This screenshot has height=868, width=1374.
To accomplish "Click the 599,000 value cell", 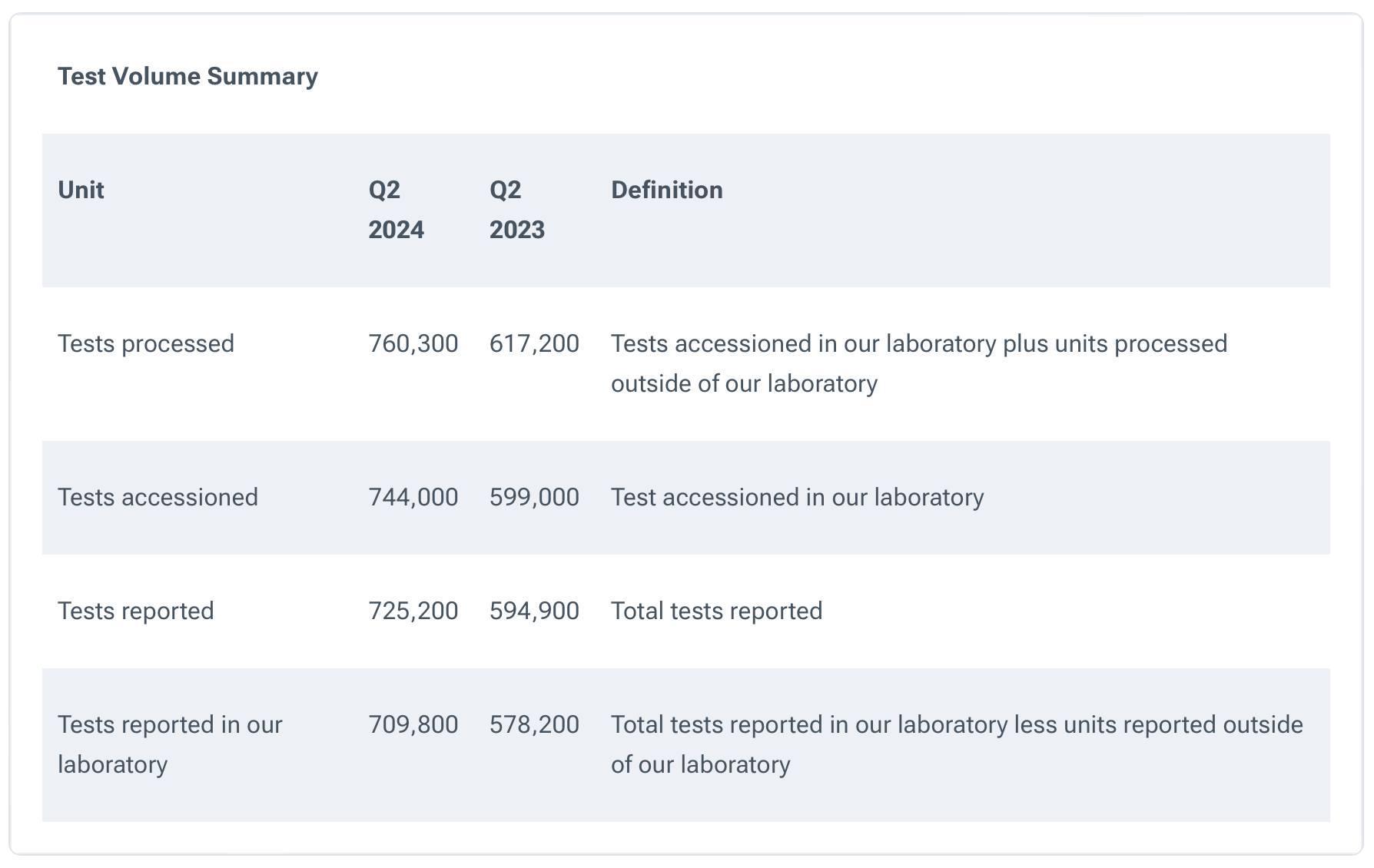I will pyautogui.click(x=534, y=497).
